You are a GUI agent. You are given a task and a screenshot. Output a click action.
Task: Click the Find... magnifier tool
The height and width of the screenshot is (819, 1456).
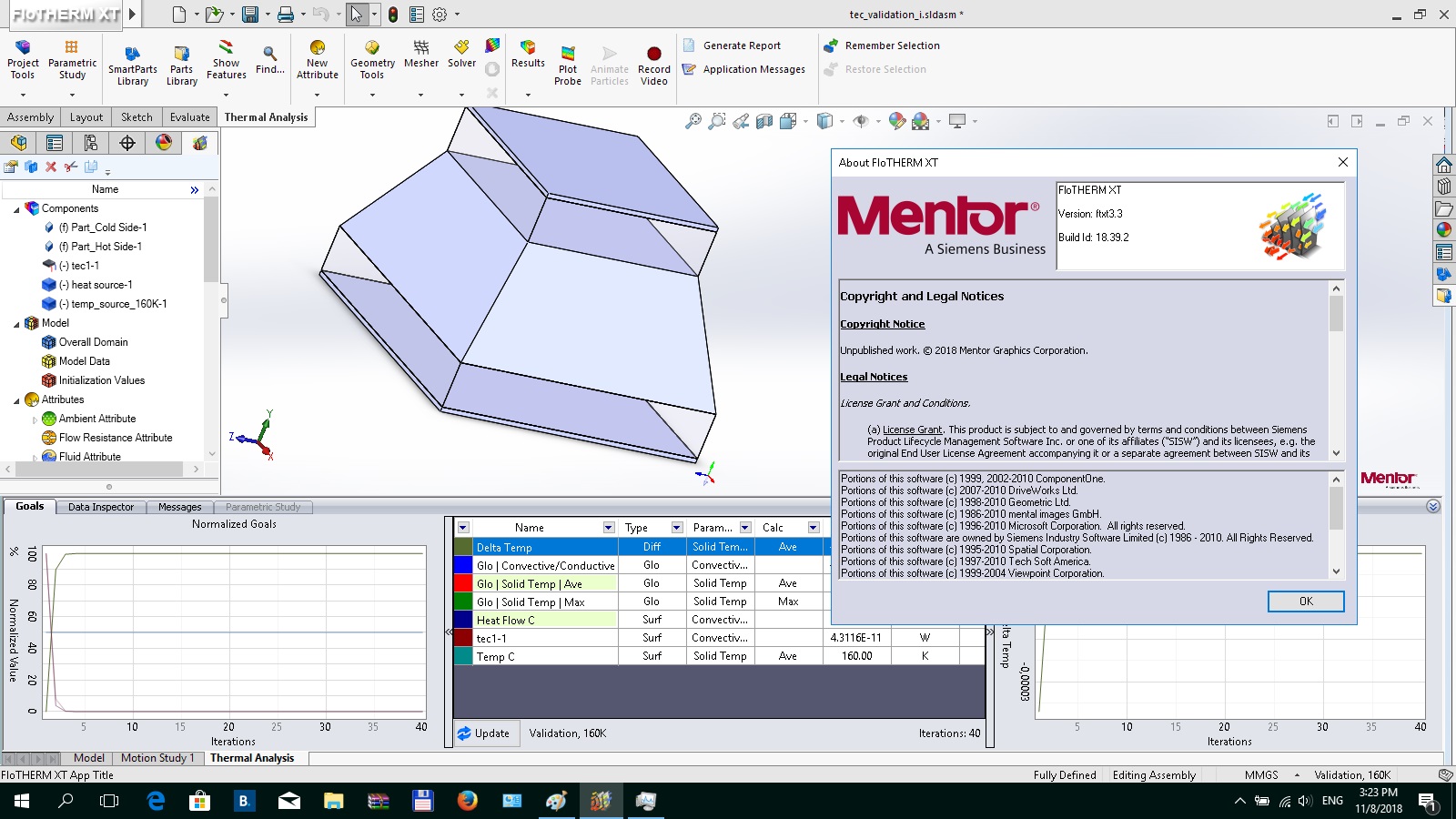269,59
